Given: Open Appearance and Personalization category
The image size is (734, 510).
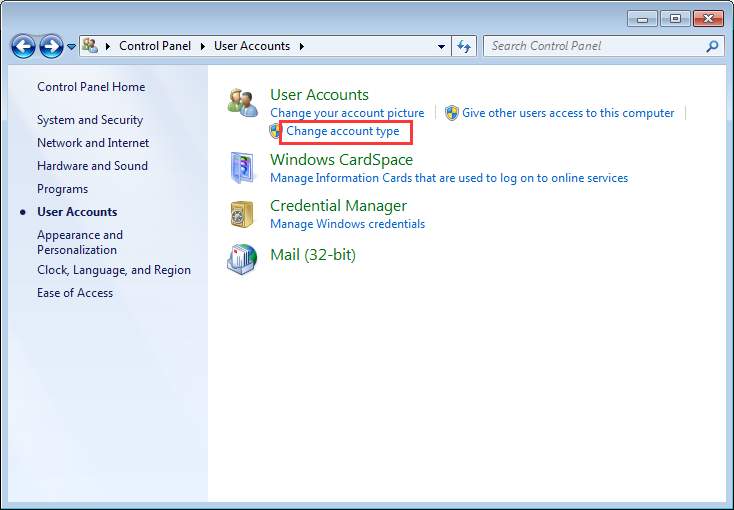Looking at the screenshot, I should click(x=80, y=242).
